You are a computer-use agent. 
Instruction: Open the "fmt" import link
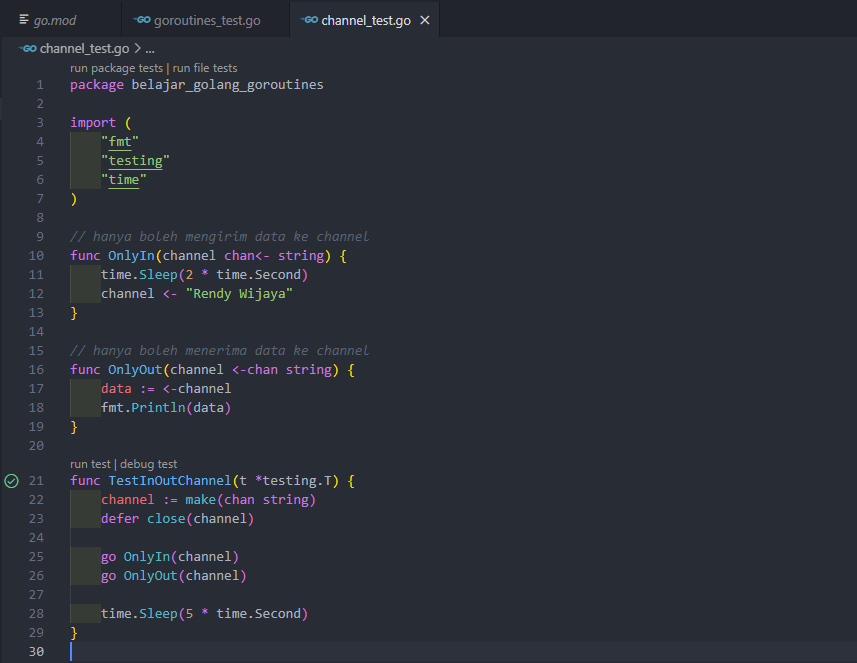click(120, 142)
